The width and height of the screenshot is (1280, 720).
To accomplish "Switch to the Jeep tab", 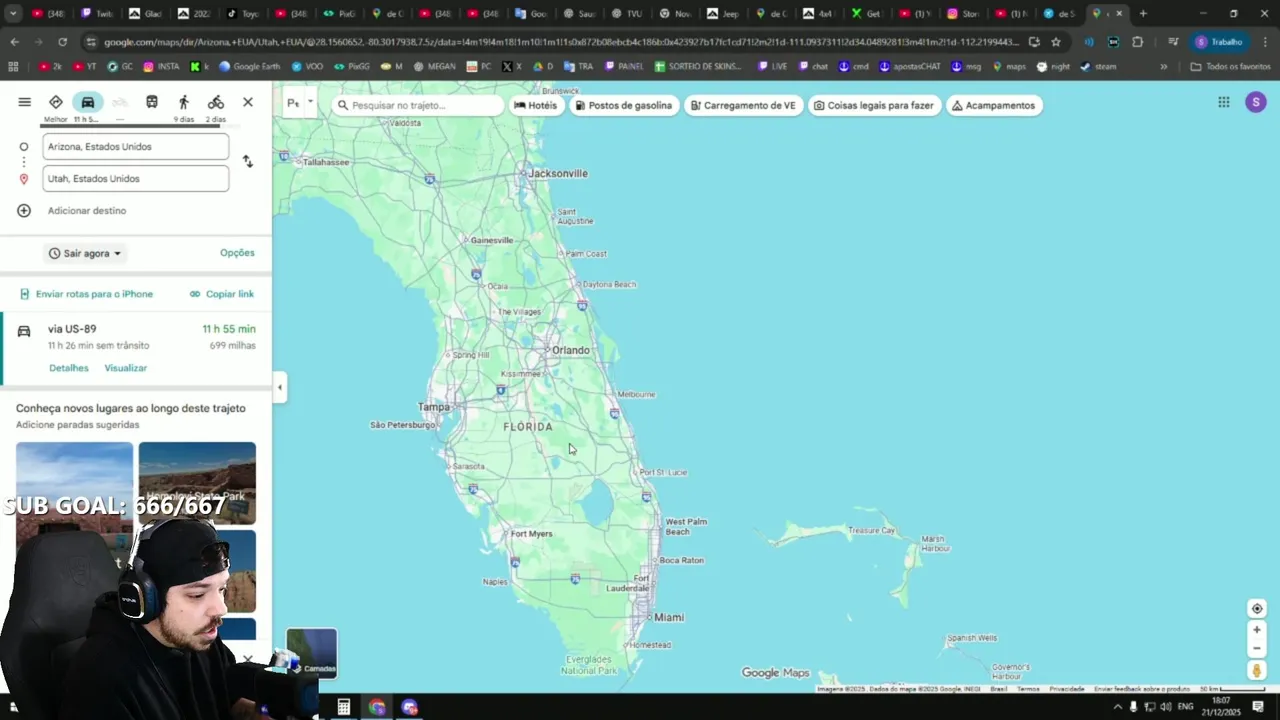I will click(x=724, y=14).
